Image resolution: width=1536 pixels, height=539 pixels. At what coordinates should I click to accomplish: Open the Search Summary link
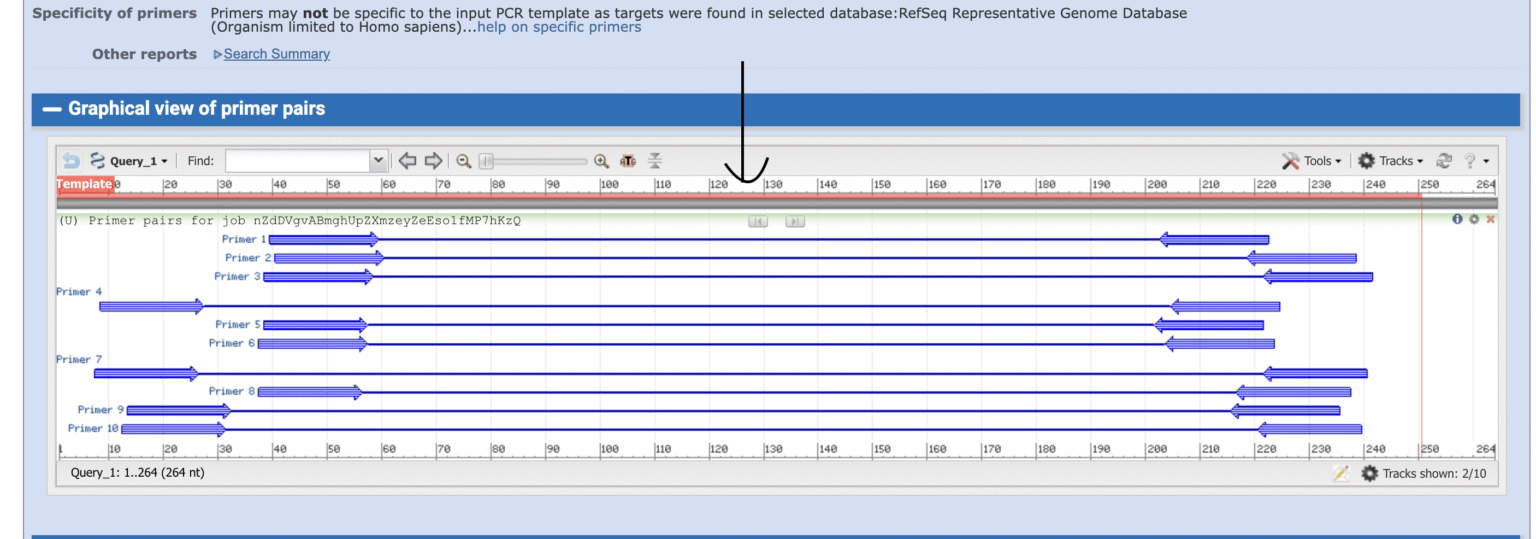coord(277,54)
